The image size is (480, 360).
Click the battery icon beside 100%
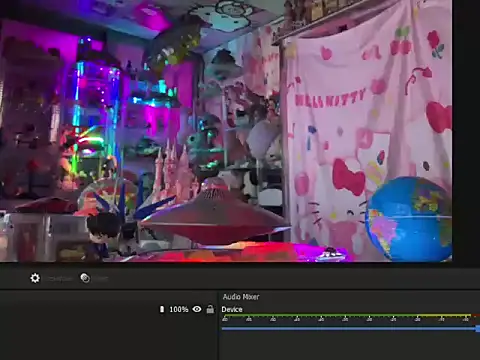[x=162, y=309]
